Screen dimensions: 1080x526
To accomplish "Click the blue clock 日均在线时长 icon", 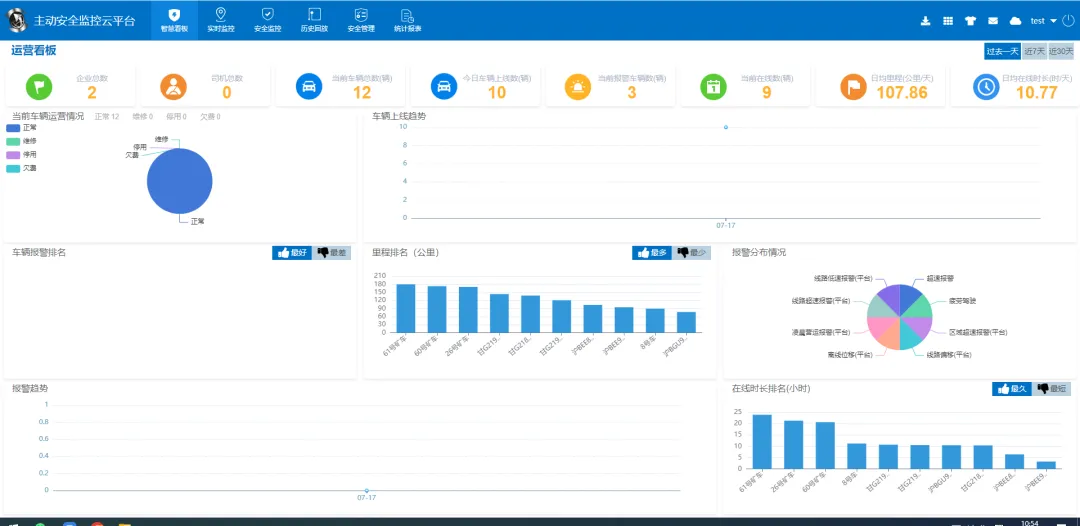I will pyautogui.click(x=988, y=87).
